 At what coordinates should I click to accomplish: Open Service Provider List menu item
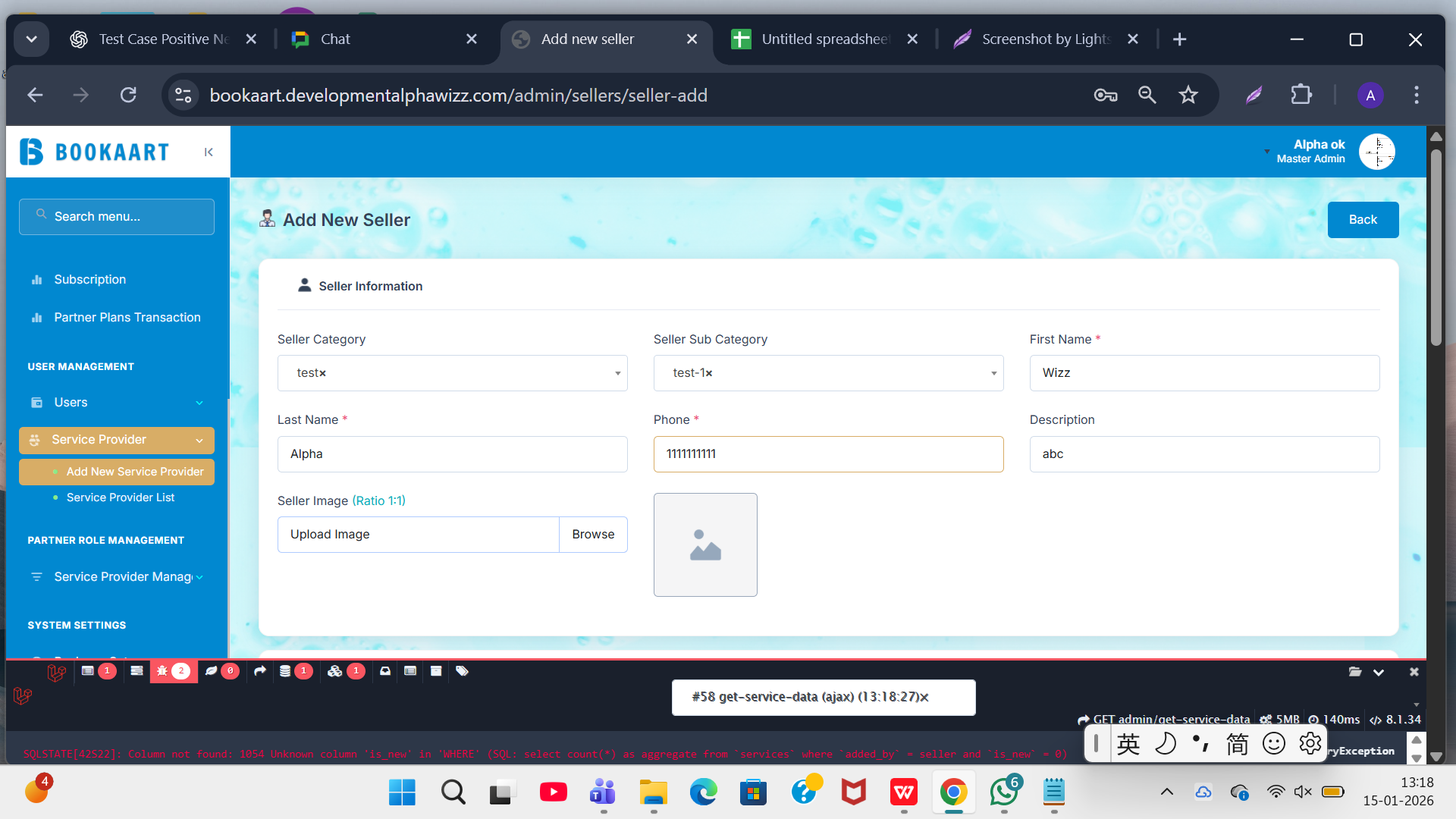(x=121, y=497)
